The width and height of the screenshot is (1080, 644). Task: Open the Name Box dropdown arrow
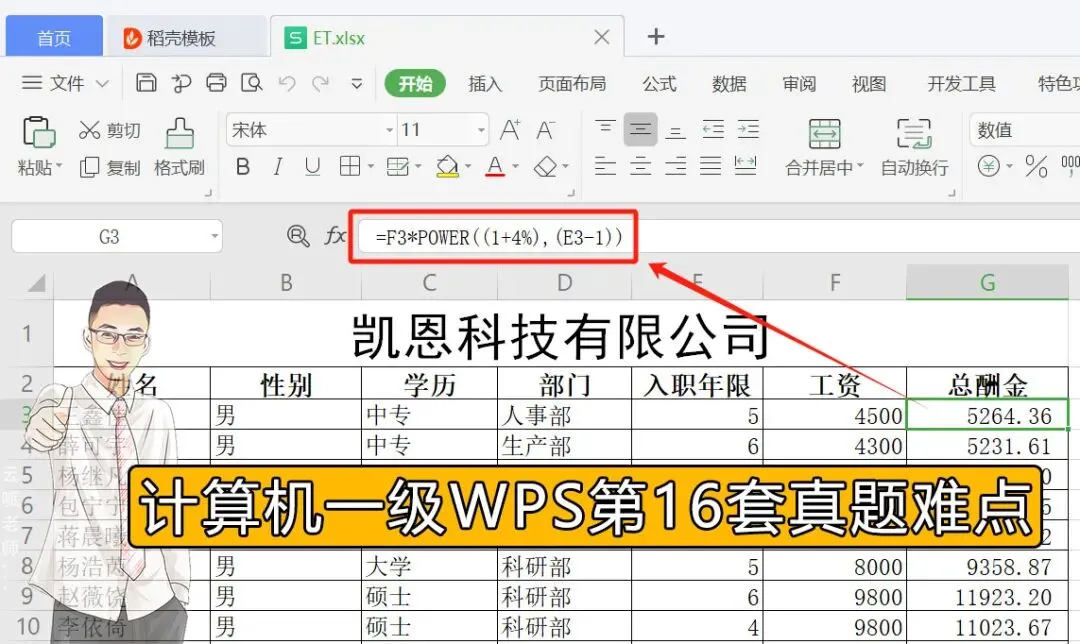click(214, 236)
